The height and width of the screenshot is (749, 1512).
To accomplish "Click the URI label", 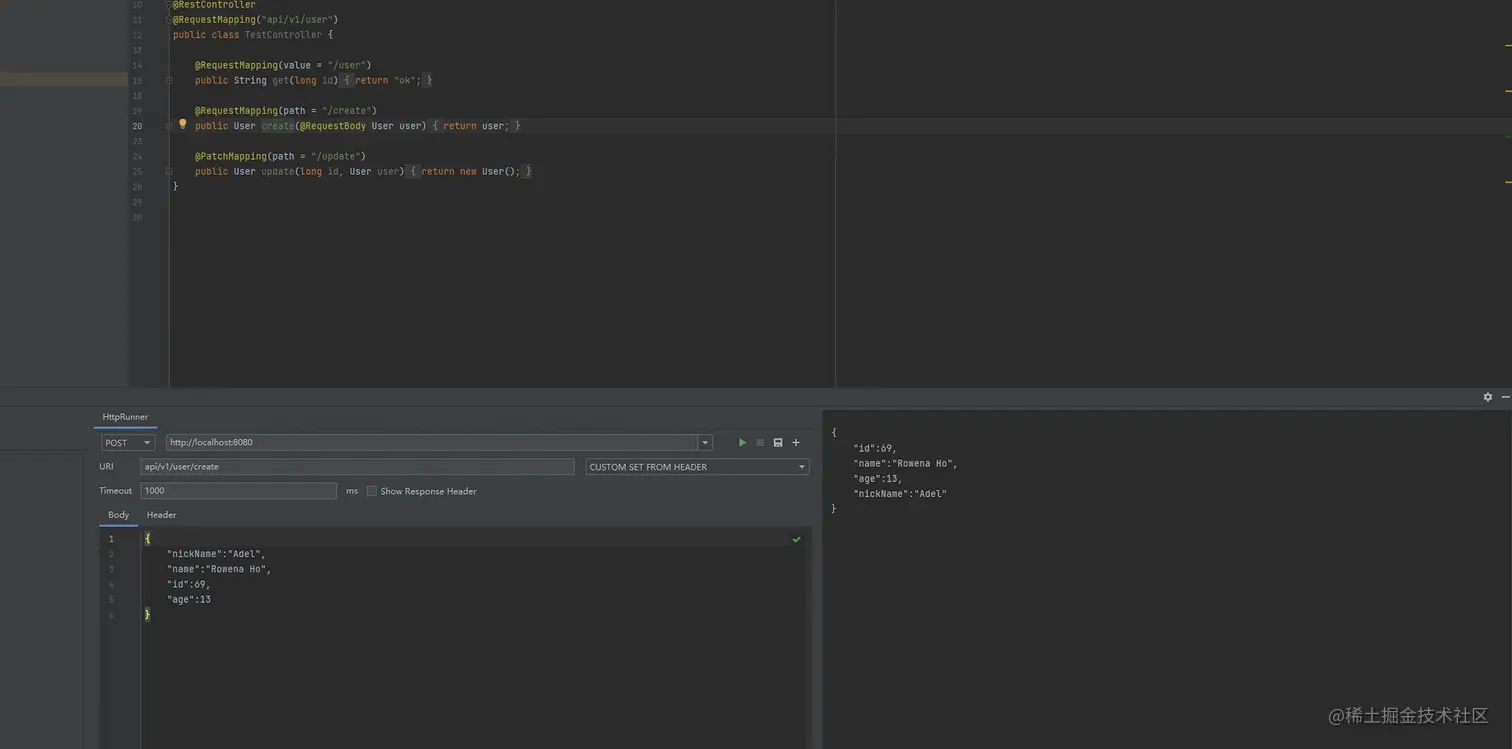I will [x=106, y=467].
